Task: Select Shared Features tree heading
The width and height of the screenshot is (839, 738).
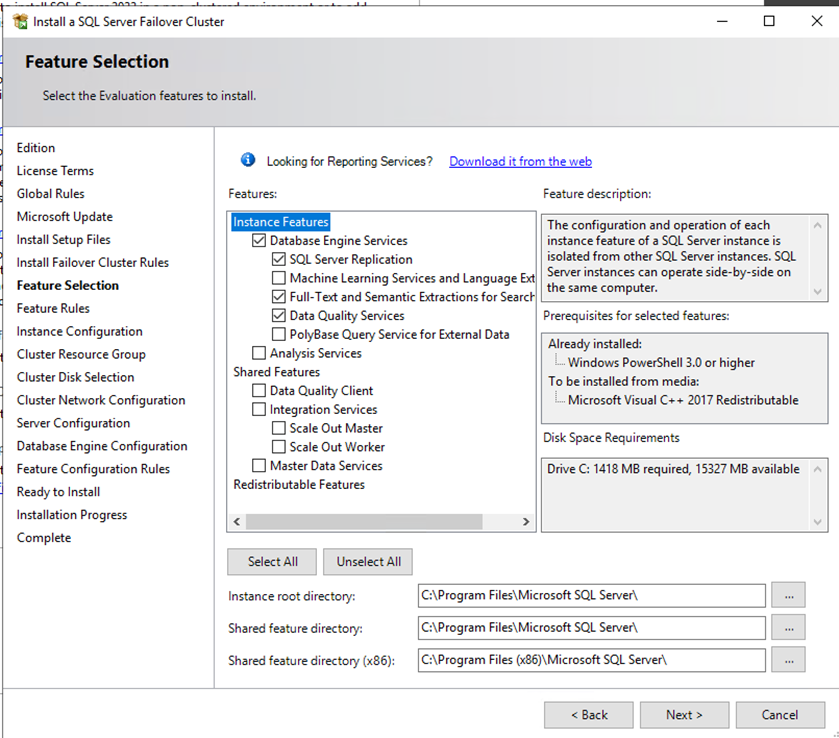Action: [x=277, y=372]
